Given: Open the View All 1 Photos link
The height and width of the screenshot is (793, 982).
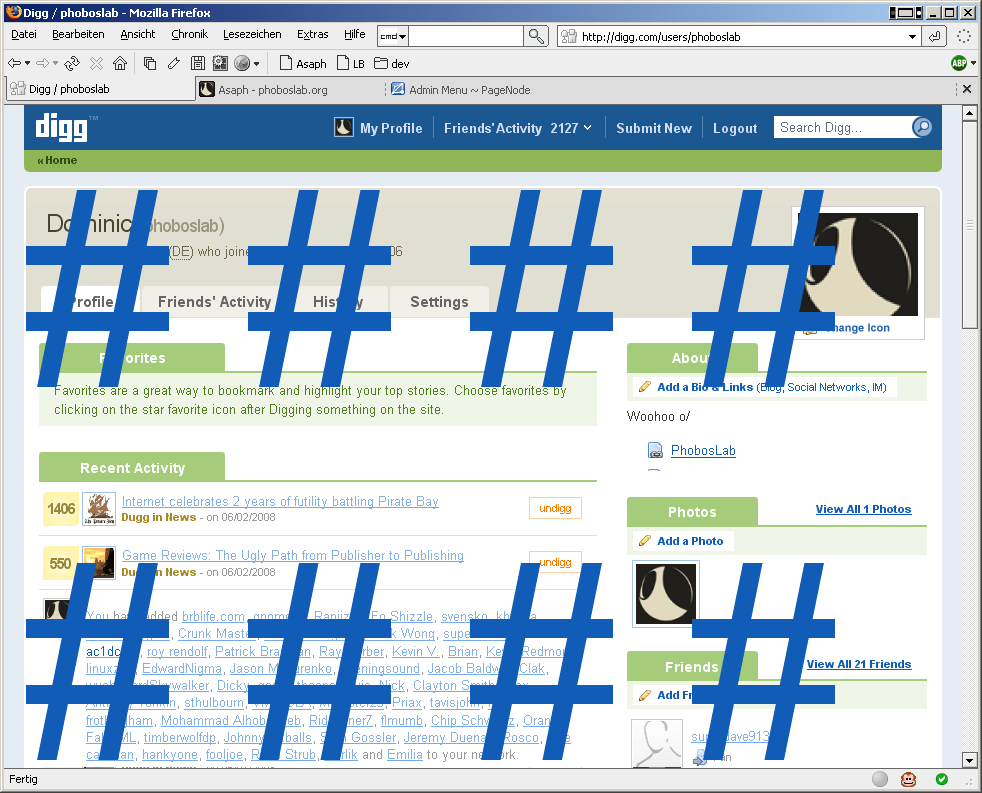Looking at the screenshot, I should (863, 509).
